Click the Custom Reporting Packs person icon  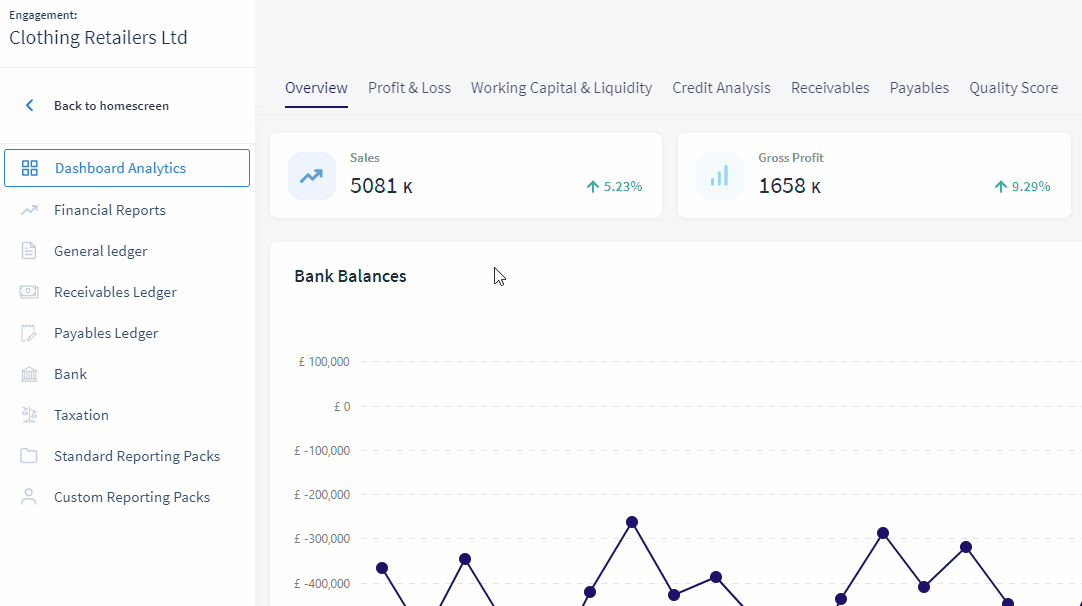29,497
